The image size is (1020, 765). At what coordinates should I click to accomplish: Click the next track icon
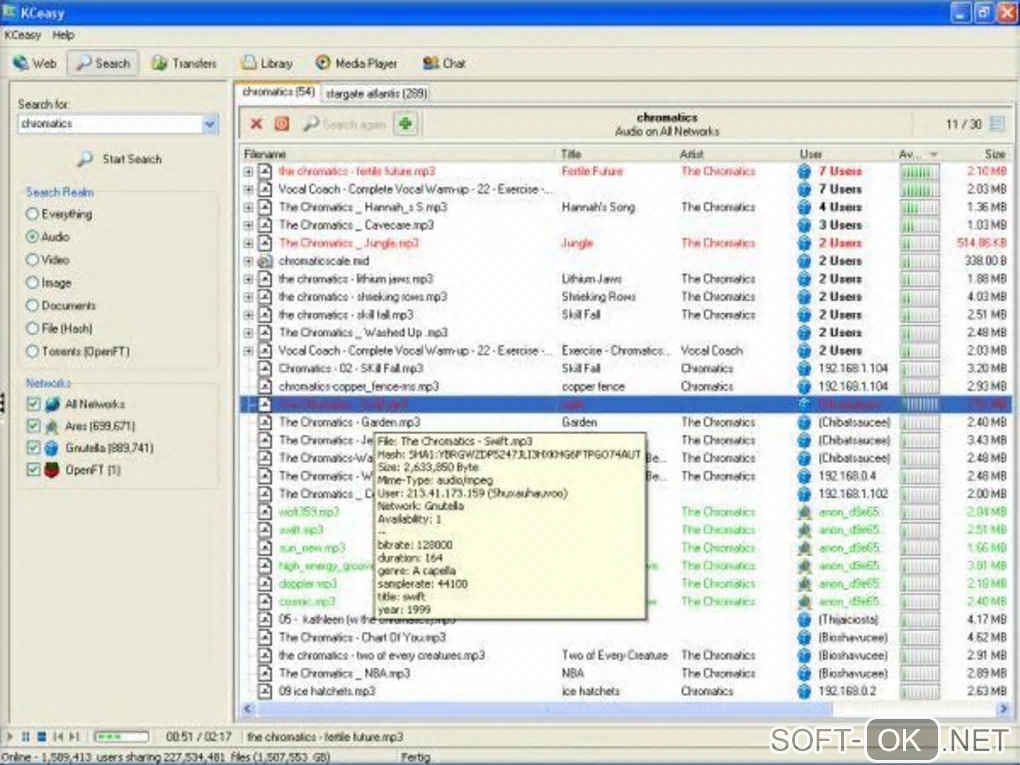point(74,736)
